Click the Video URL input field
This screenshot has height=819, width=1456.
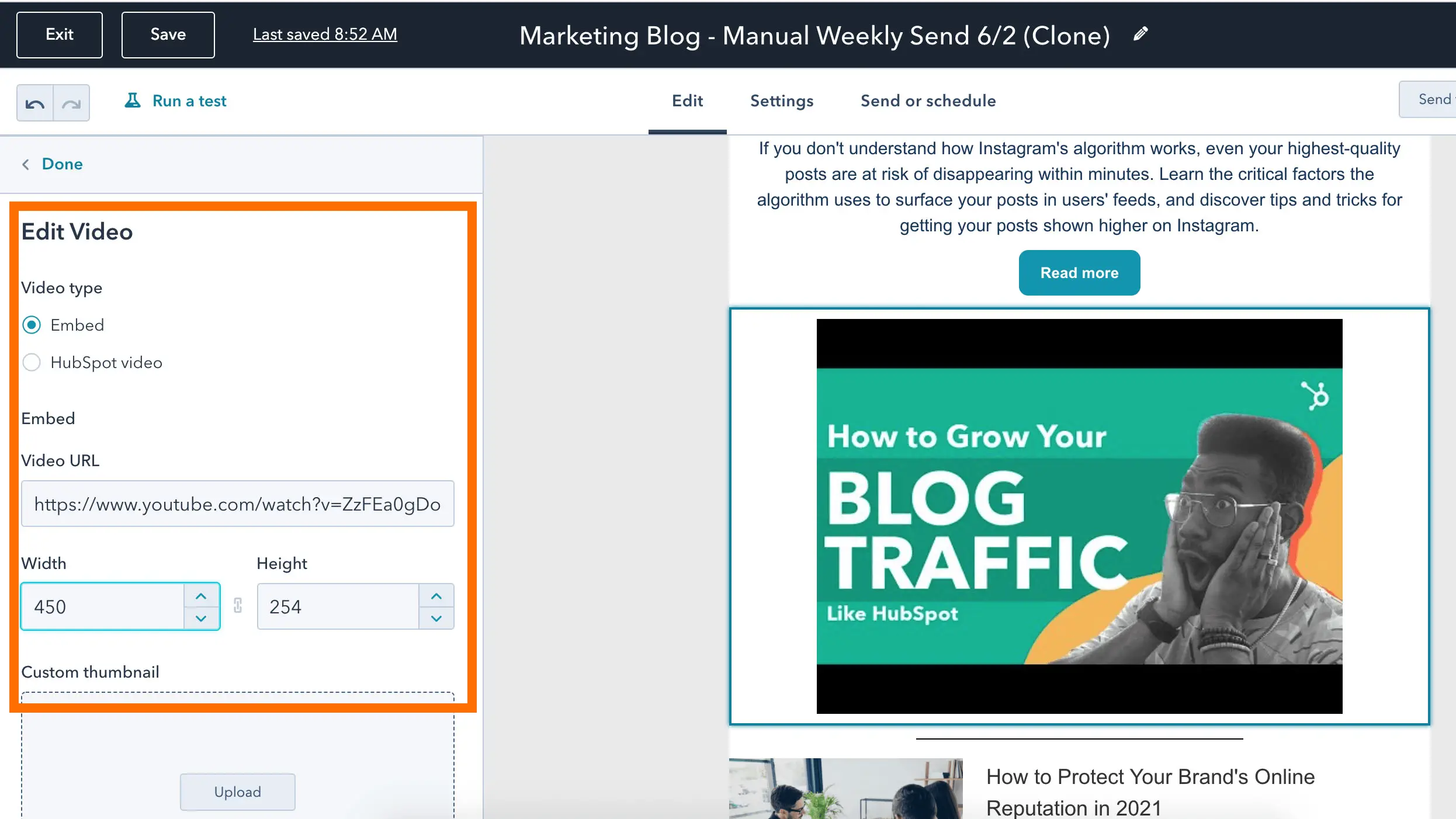point(237,504)
